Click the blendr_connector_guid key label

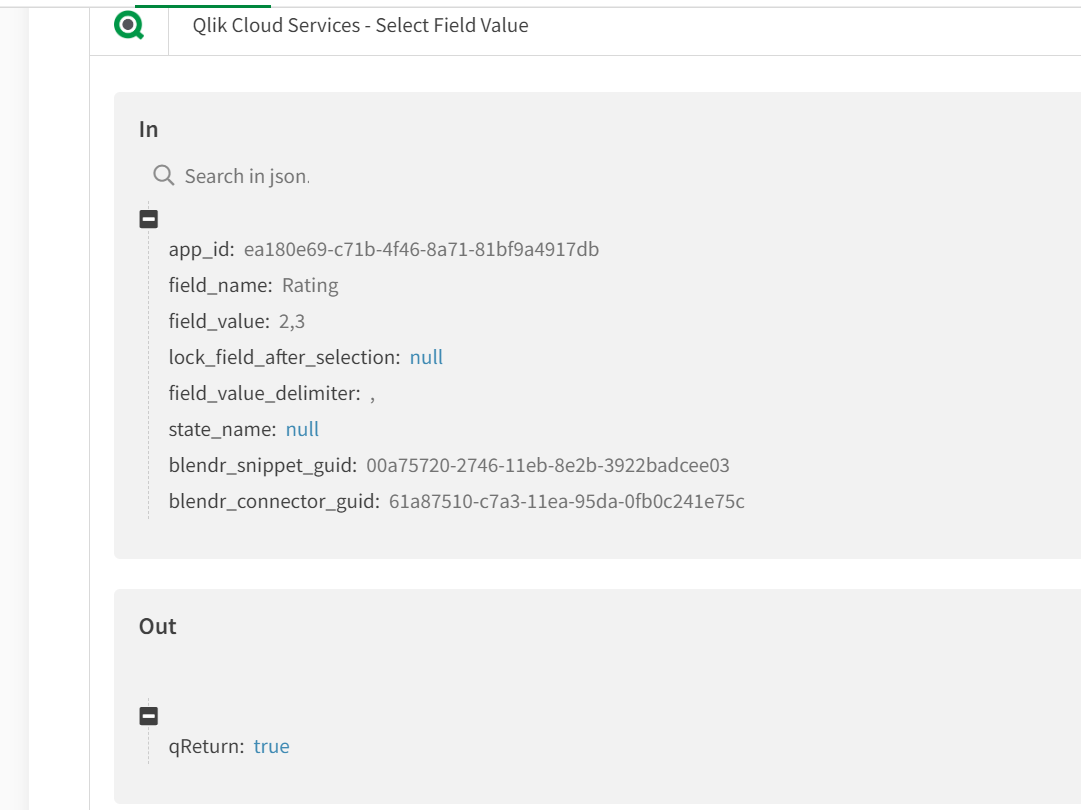274,501
